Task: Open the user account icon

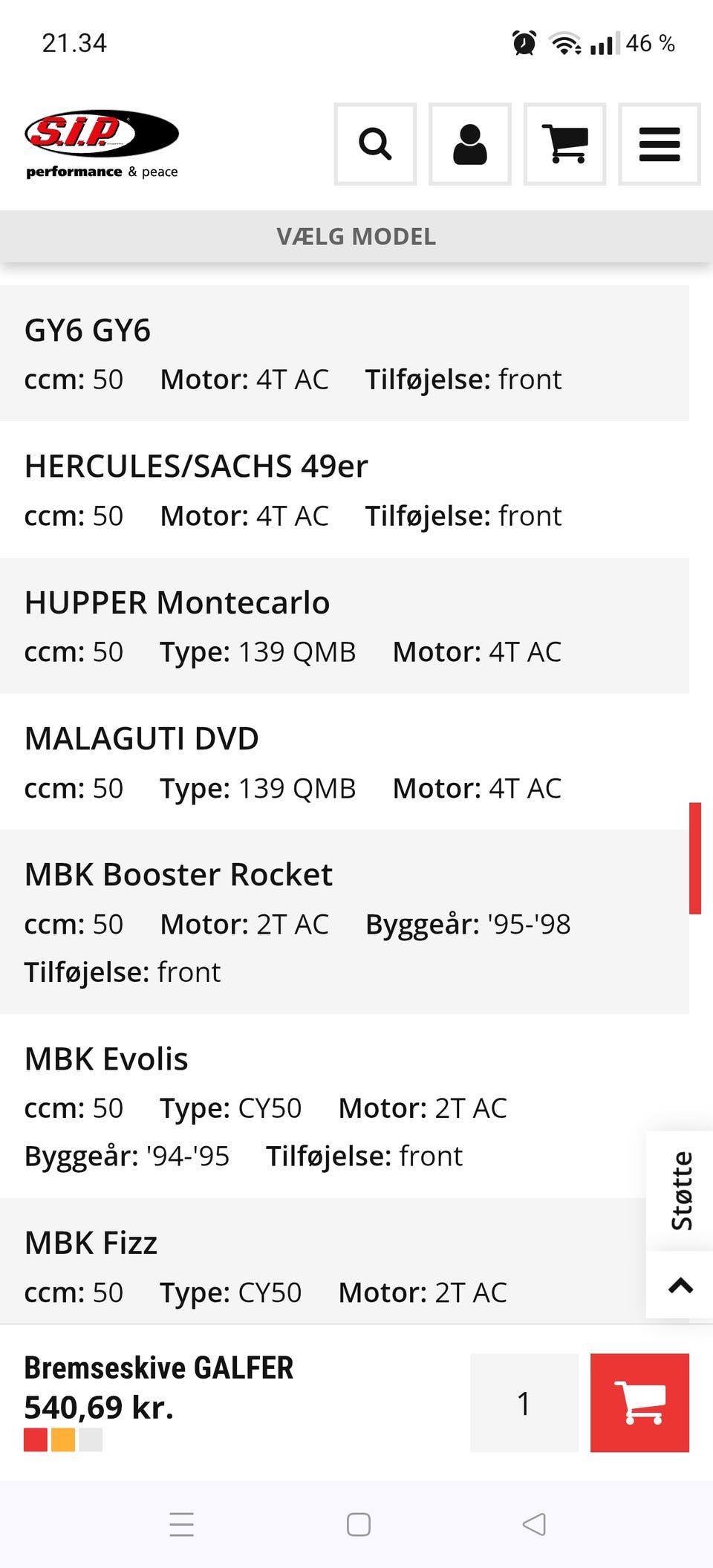Action: pyautogui.click(x=470, y=144)
